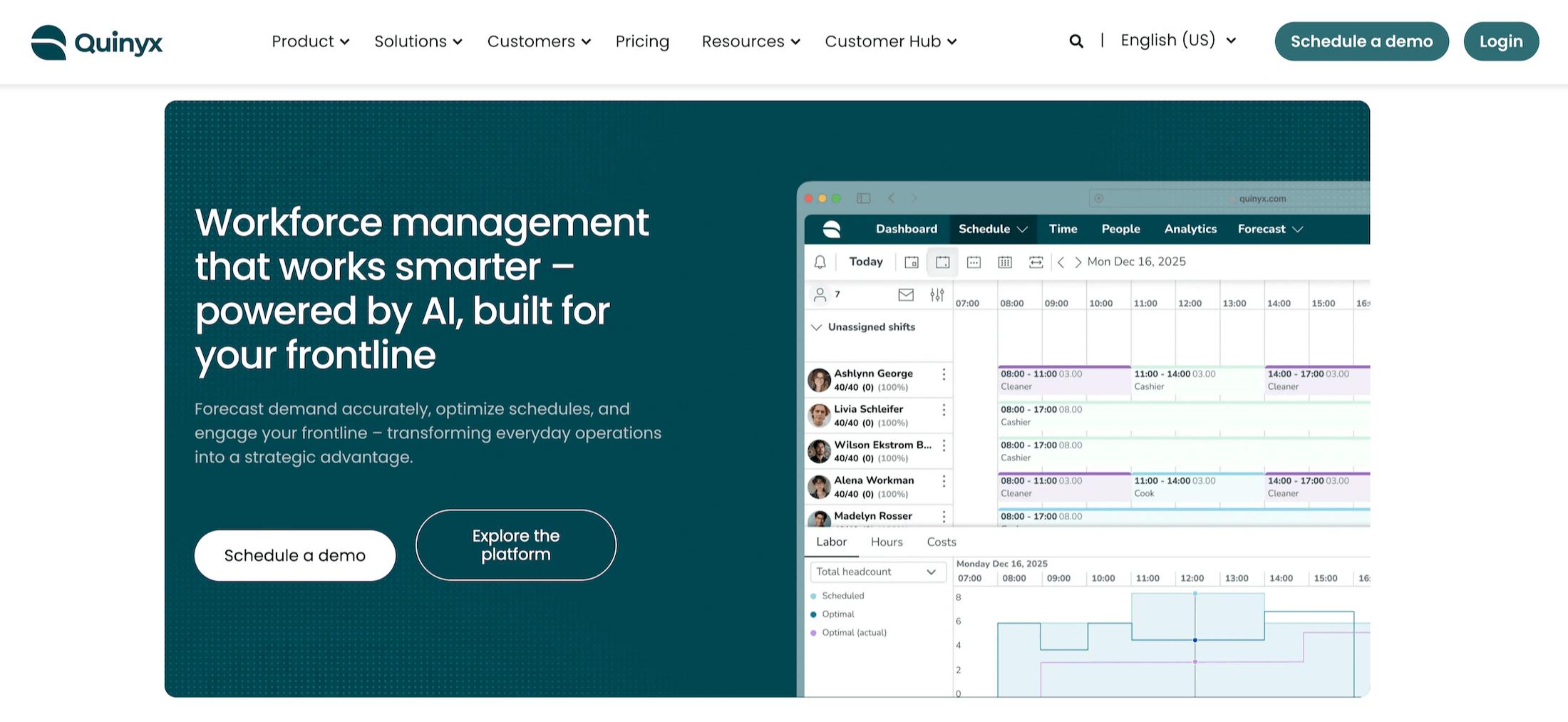The width and height of the screenshot is (1568, 722).
Task: Open kebab menu next to Ashlynn George
Action: [x=944, y=374]
